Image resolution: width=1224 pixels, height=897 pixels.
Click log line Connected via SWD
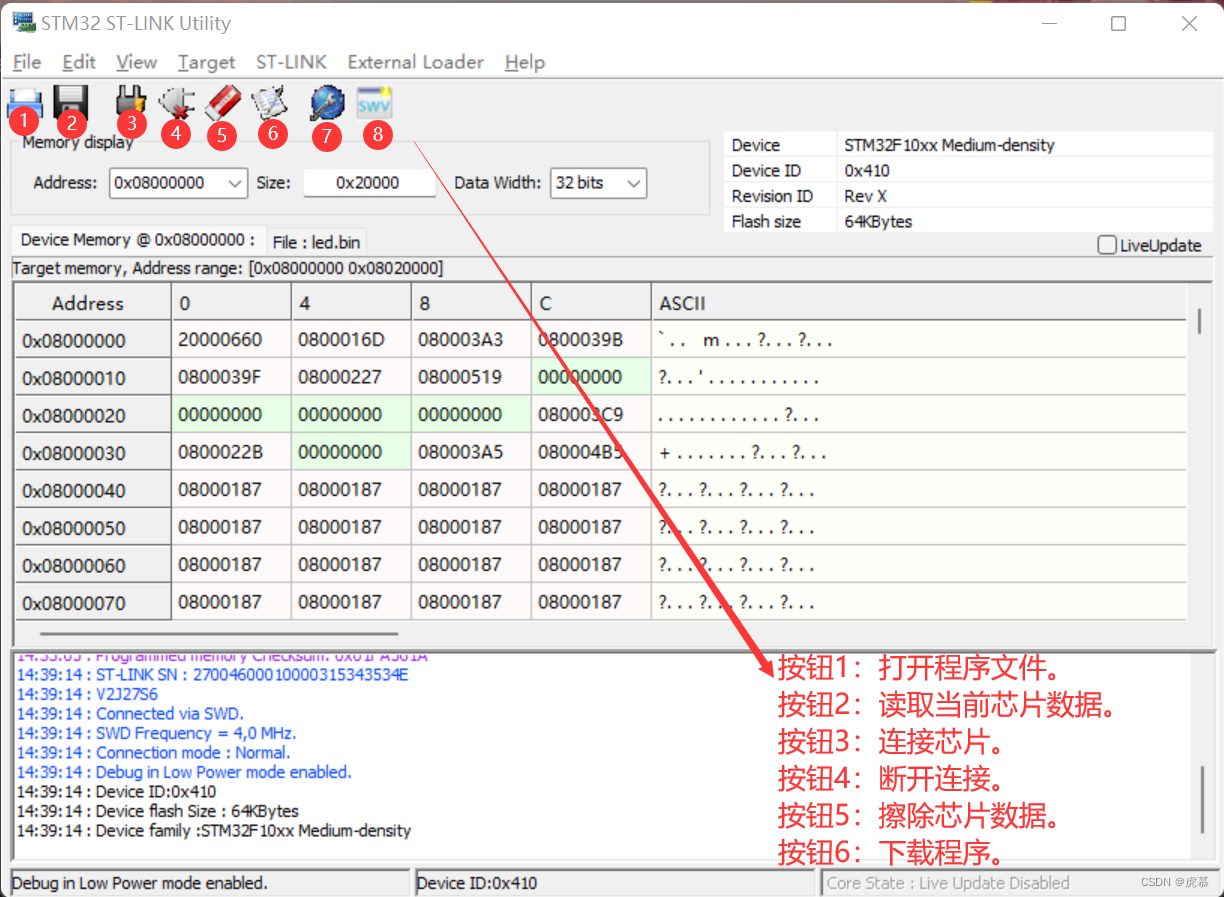click(x=130, y=714)
